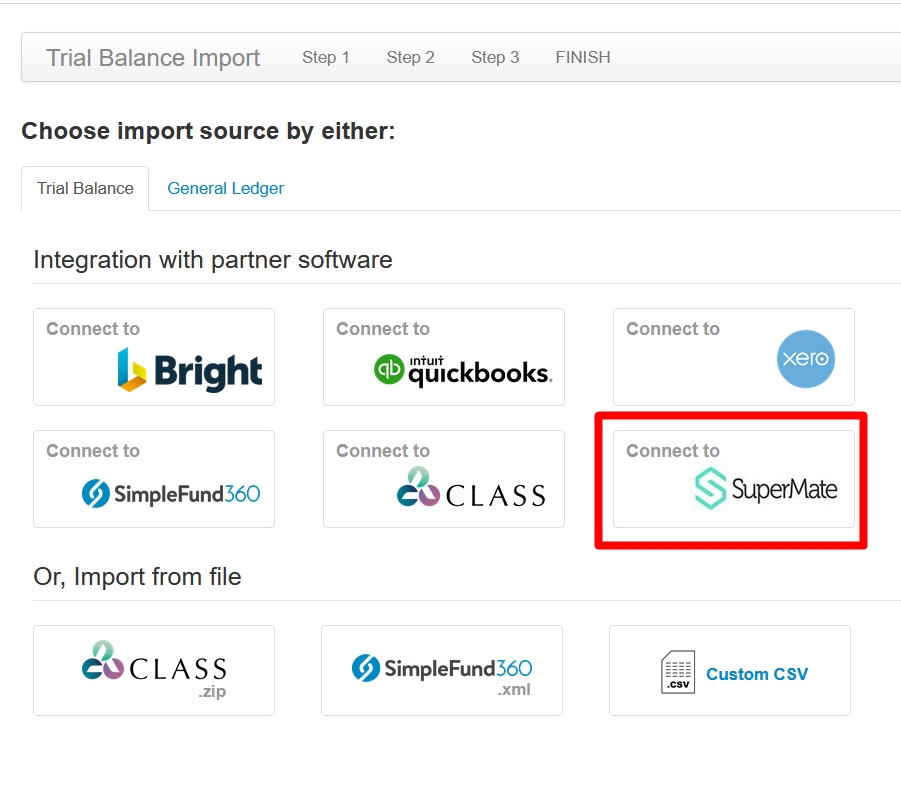Viewport: 901px width, 786px height.
Task: Import from SimpleFund360 .xml file
Action: (442, 671)
